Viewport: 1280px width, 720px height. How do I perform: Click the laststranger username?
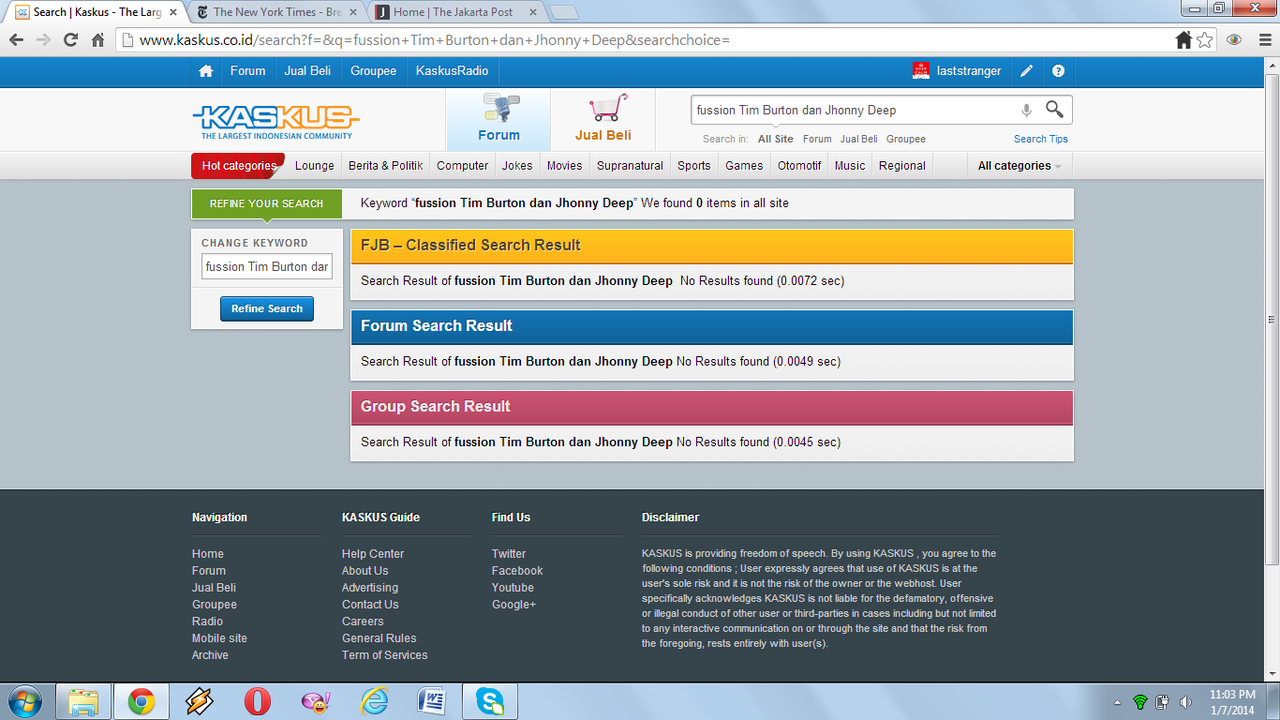coord(969,71)
